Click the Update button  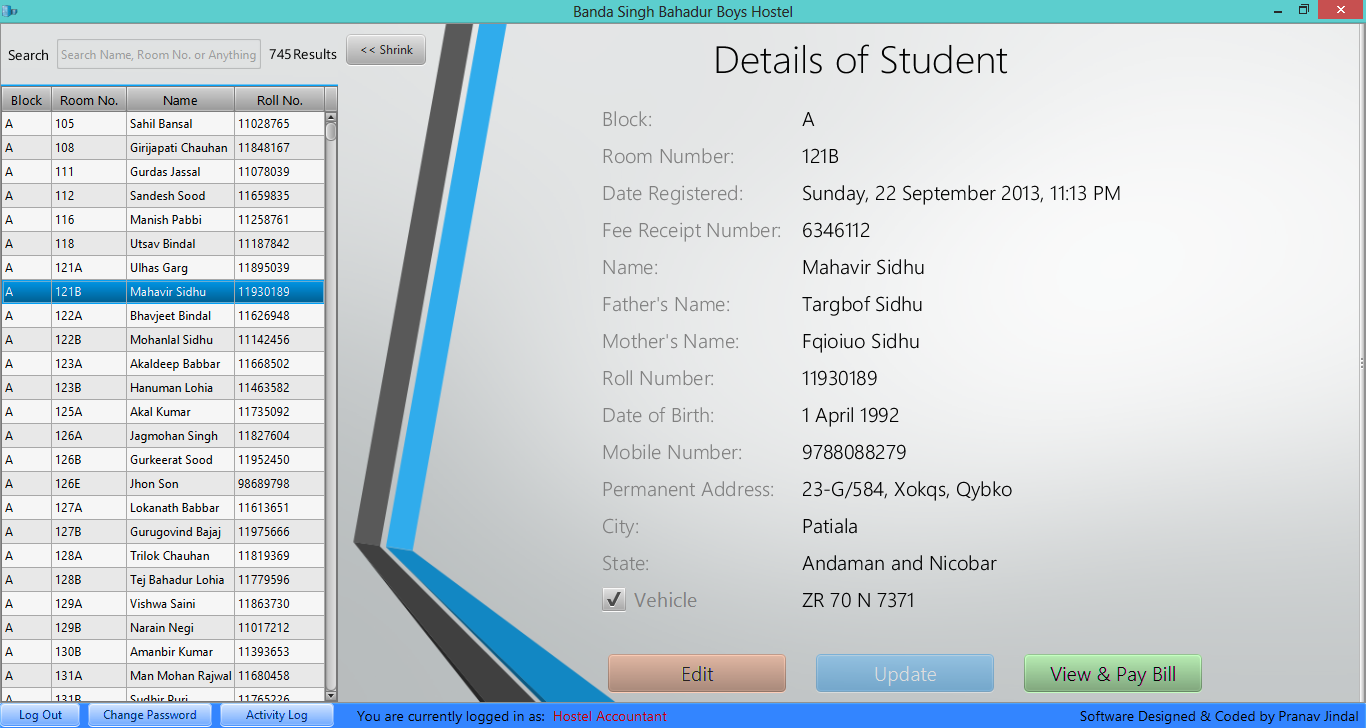pyautogui.click(x=905, y=674)
